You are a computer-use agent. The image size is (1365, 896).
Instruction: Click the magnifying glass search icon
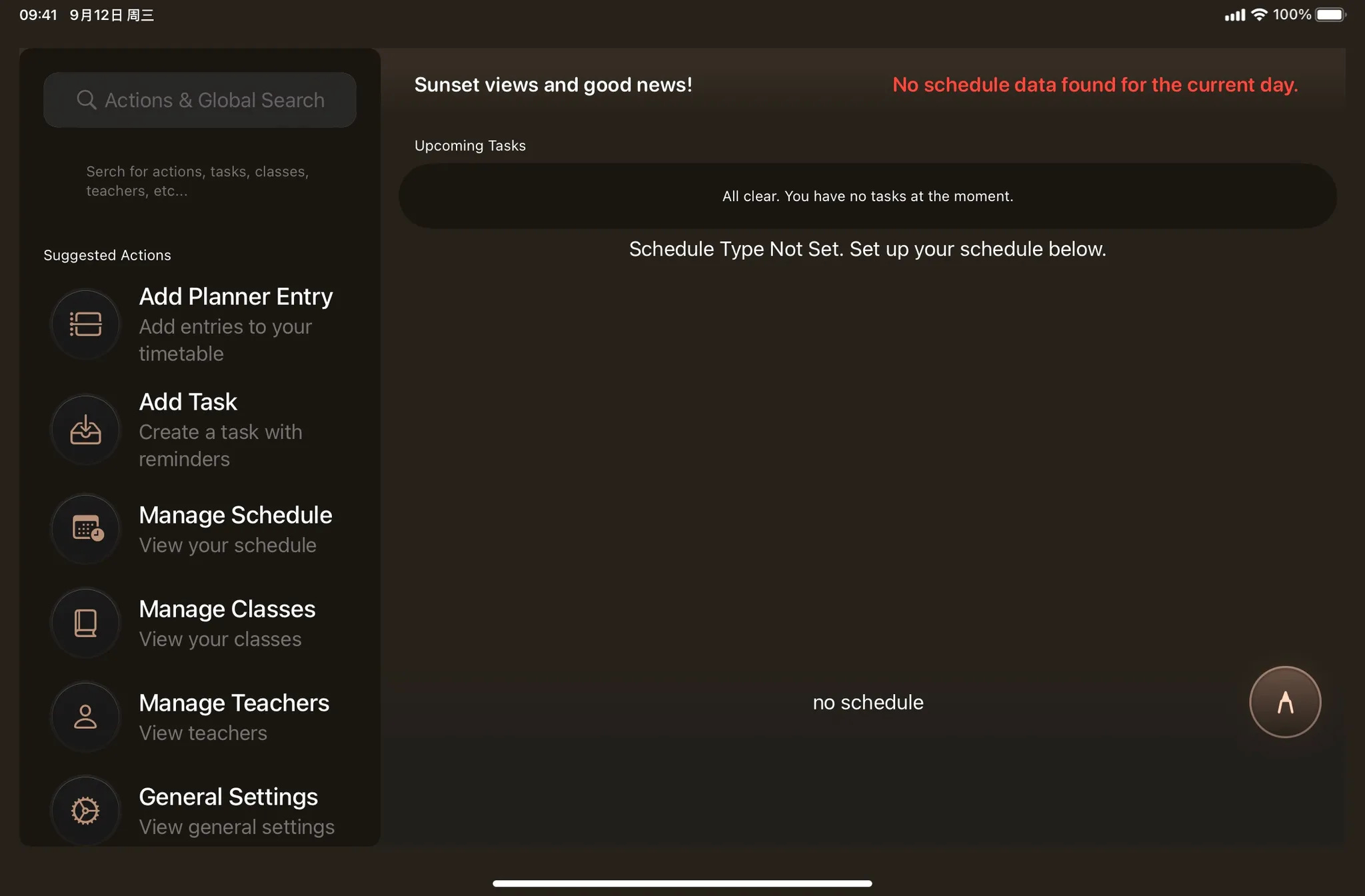tap(87, 100)
